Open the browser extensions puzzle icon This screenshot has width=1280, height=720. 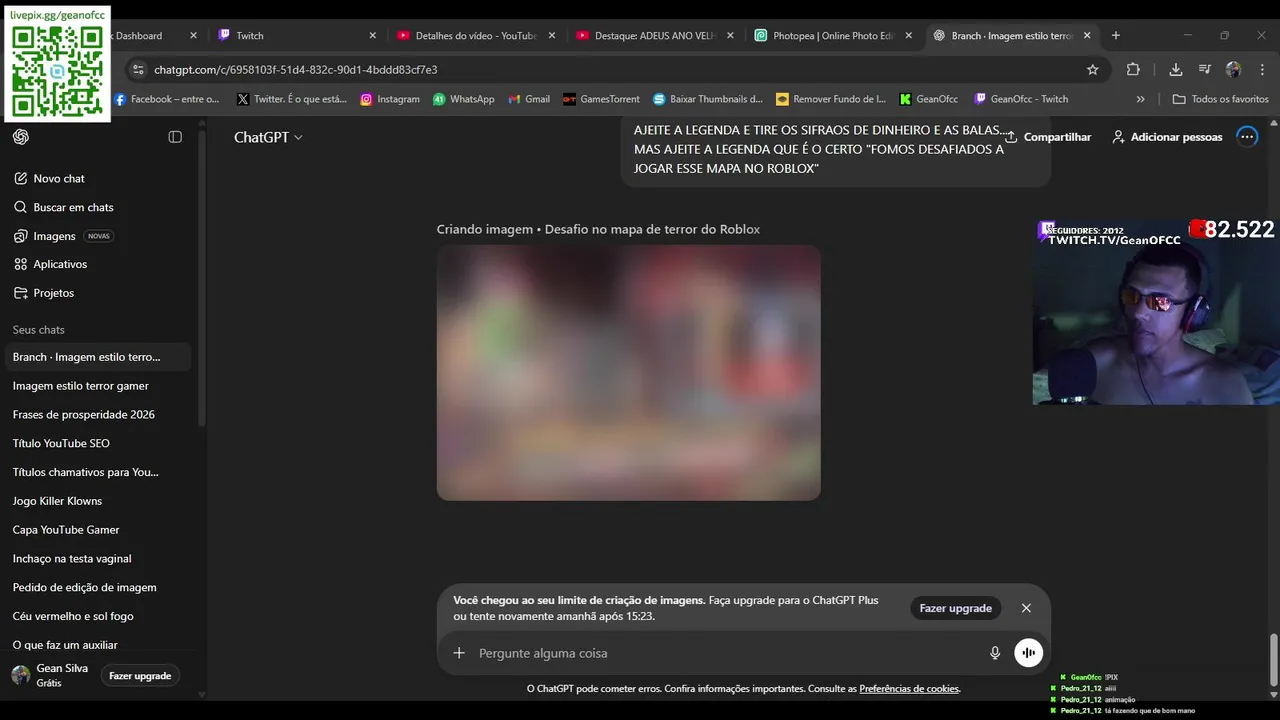pyautogui.click(x=1133, y=70)
